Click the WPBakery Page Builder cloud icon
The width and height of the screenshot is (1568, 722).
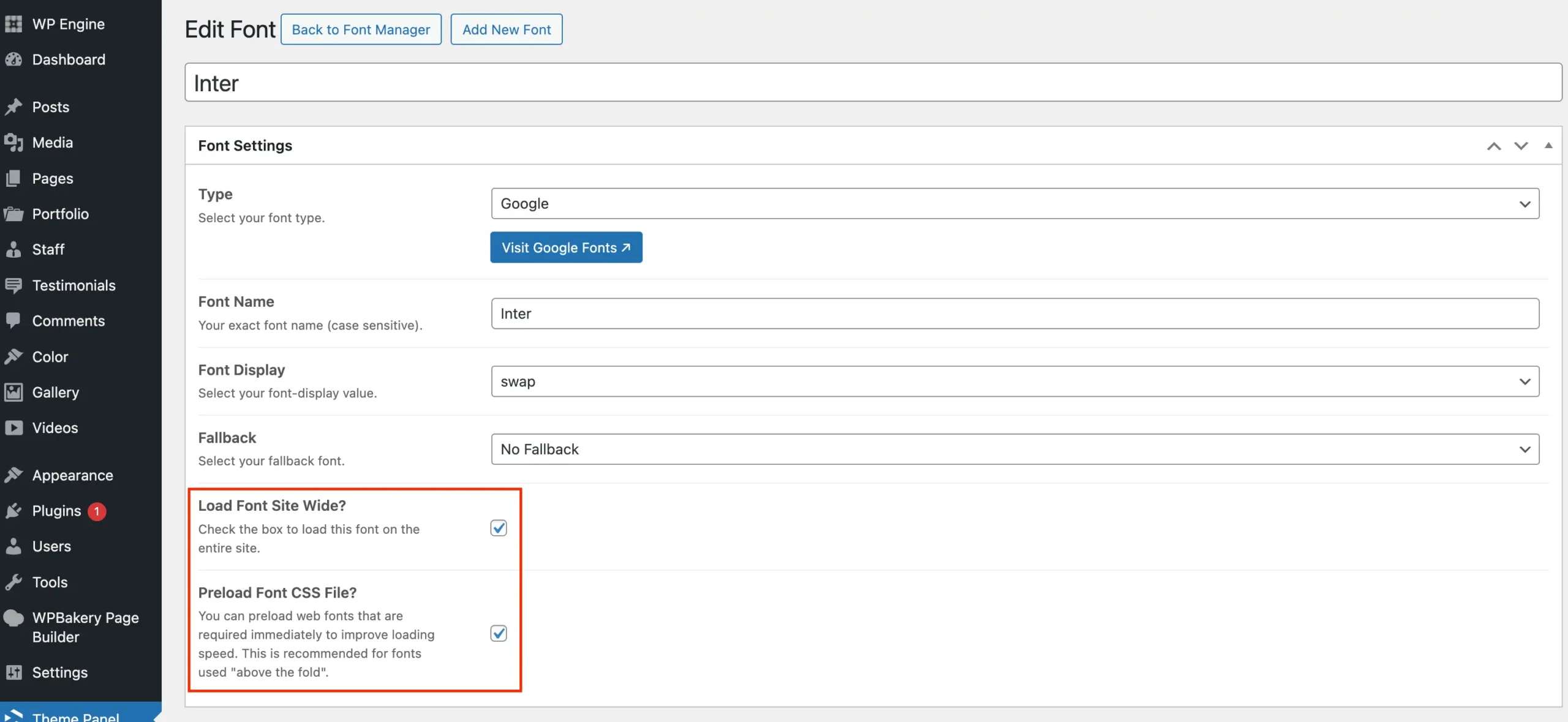pos(13,618)
